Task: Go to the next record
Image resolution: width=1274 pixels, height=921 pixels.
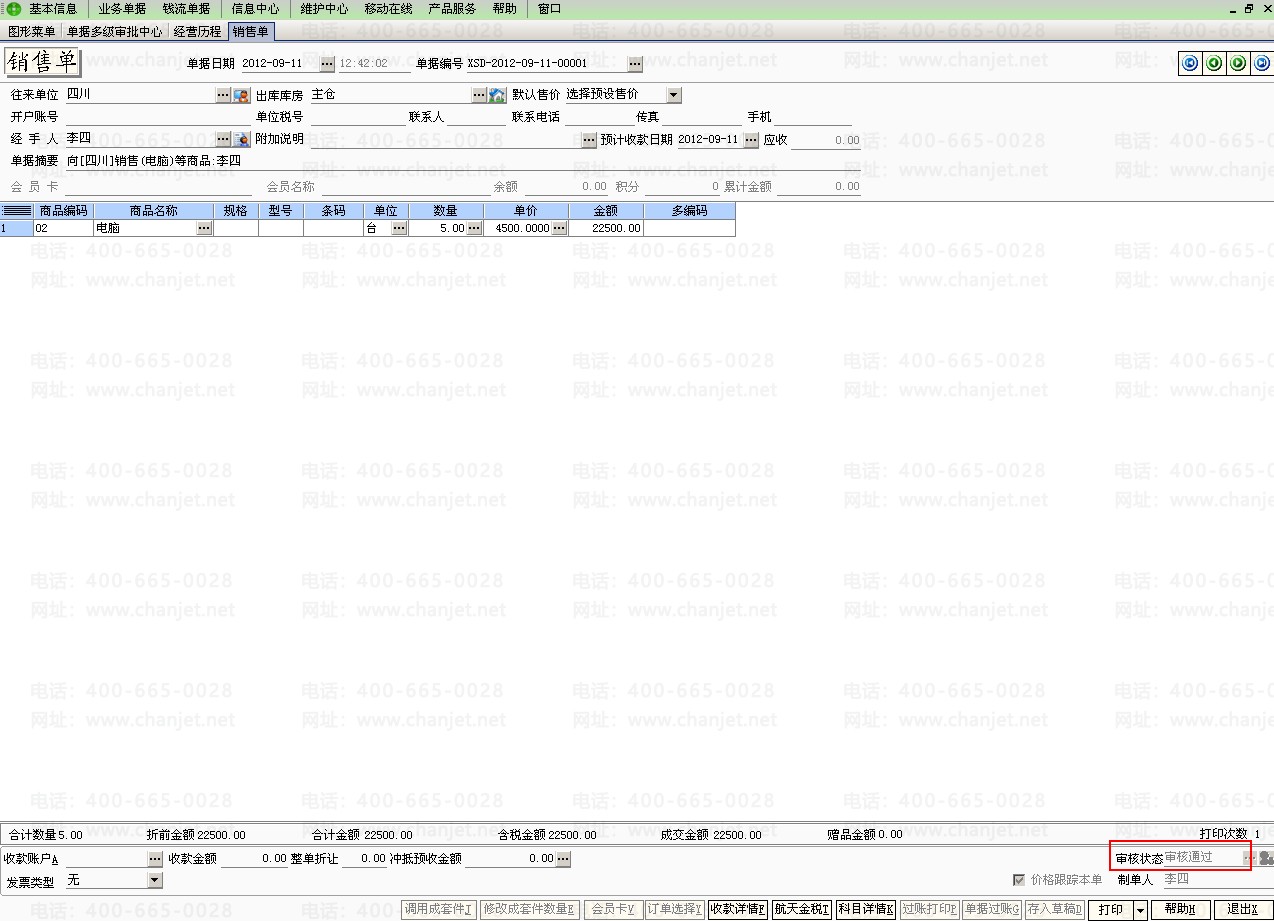Action: tap(1238, 64)
